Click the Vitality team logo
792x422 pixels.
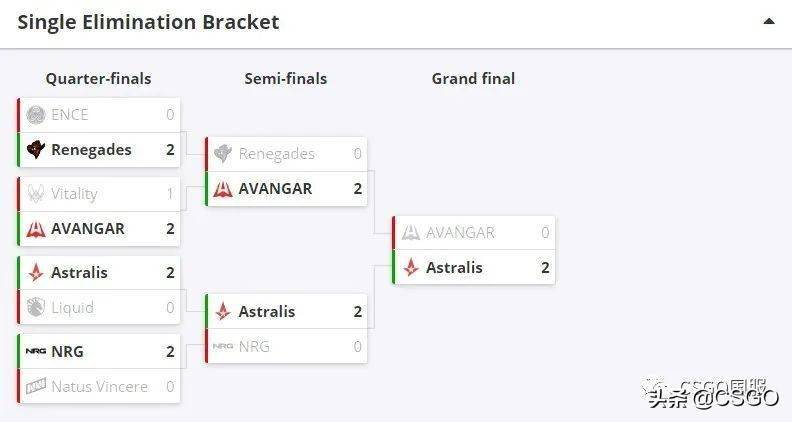point(36,194)
